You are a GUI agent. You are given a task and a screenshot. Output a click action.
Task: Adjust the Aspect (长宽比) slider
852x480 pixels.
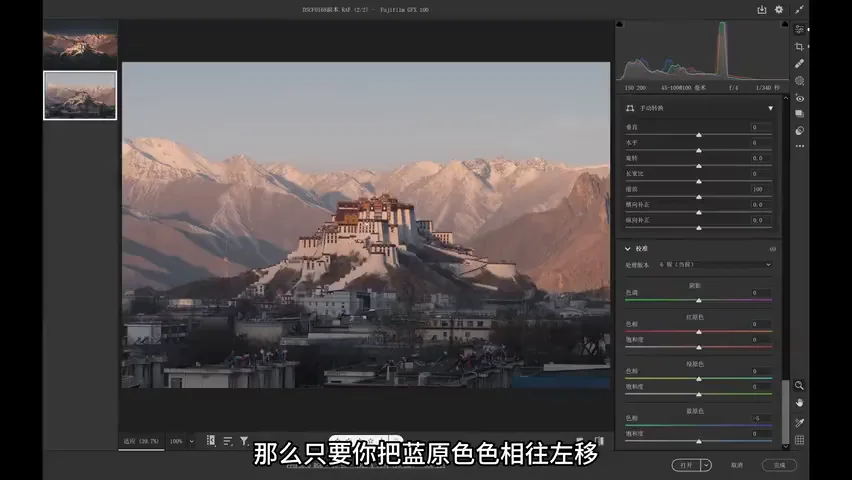699,182
